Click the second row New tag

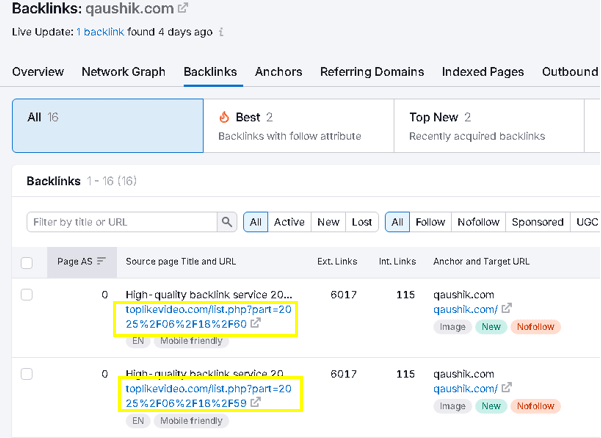(491, 406)
